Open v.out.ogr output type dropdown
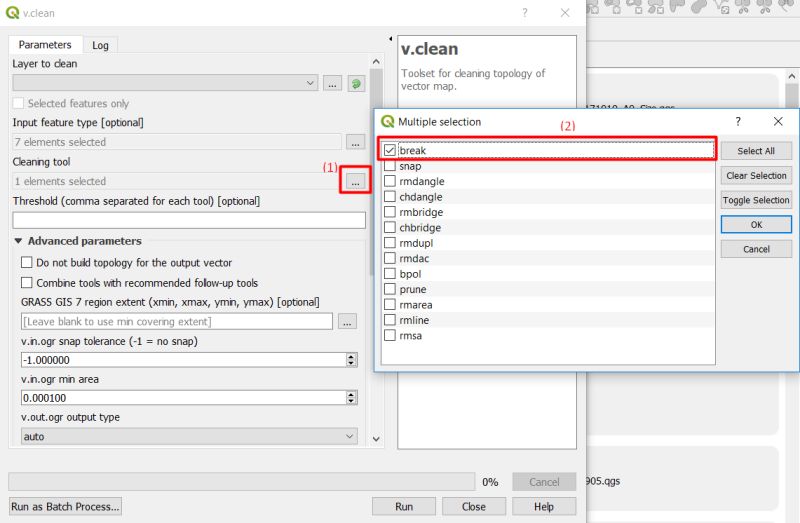Screen dimensions: 800x523 [189, 436]
